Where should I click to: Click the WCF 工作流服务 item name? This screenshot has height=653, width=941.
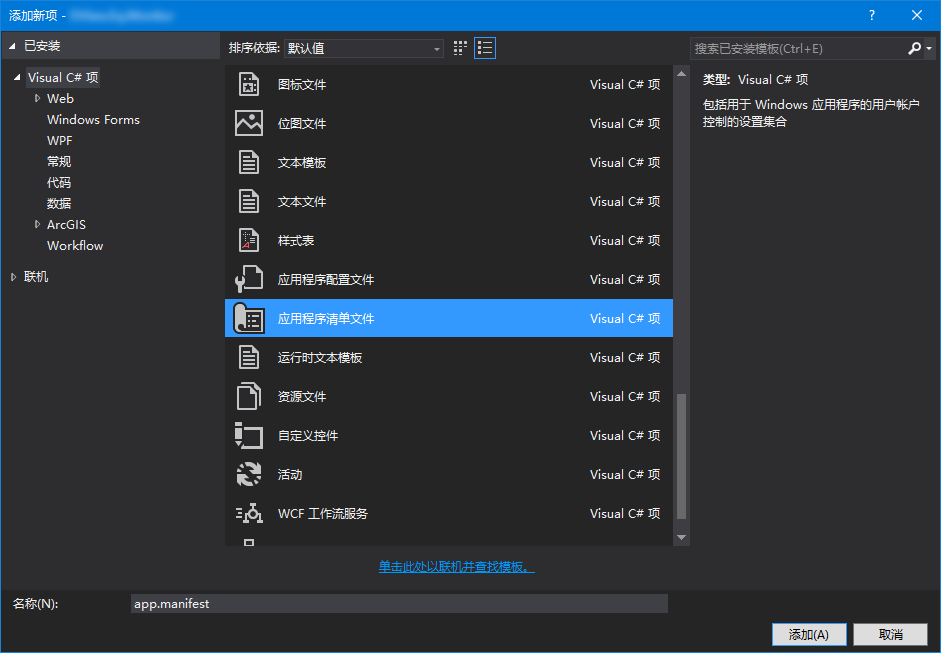click(323, 514)
